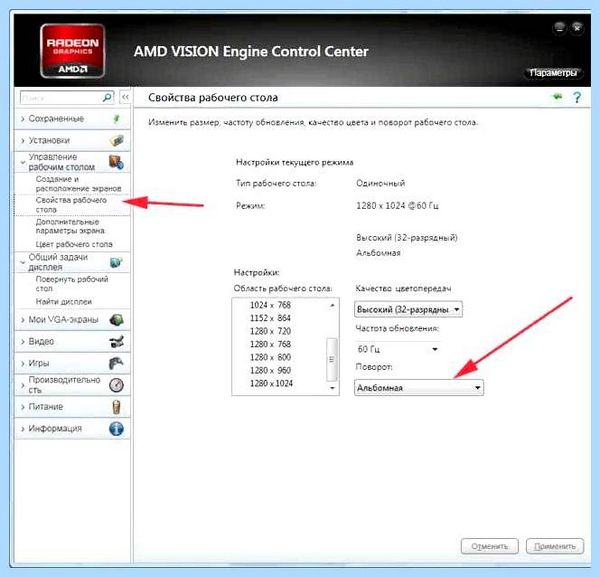This screenshot has width=600, height=577.
Task: Open the Поворот Альбомная dropdown
Action: pyautogui.click(x=419, y=388)
